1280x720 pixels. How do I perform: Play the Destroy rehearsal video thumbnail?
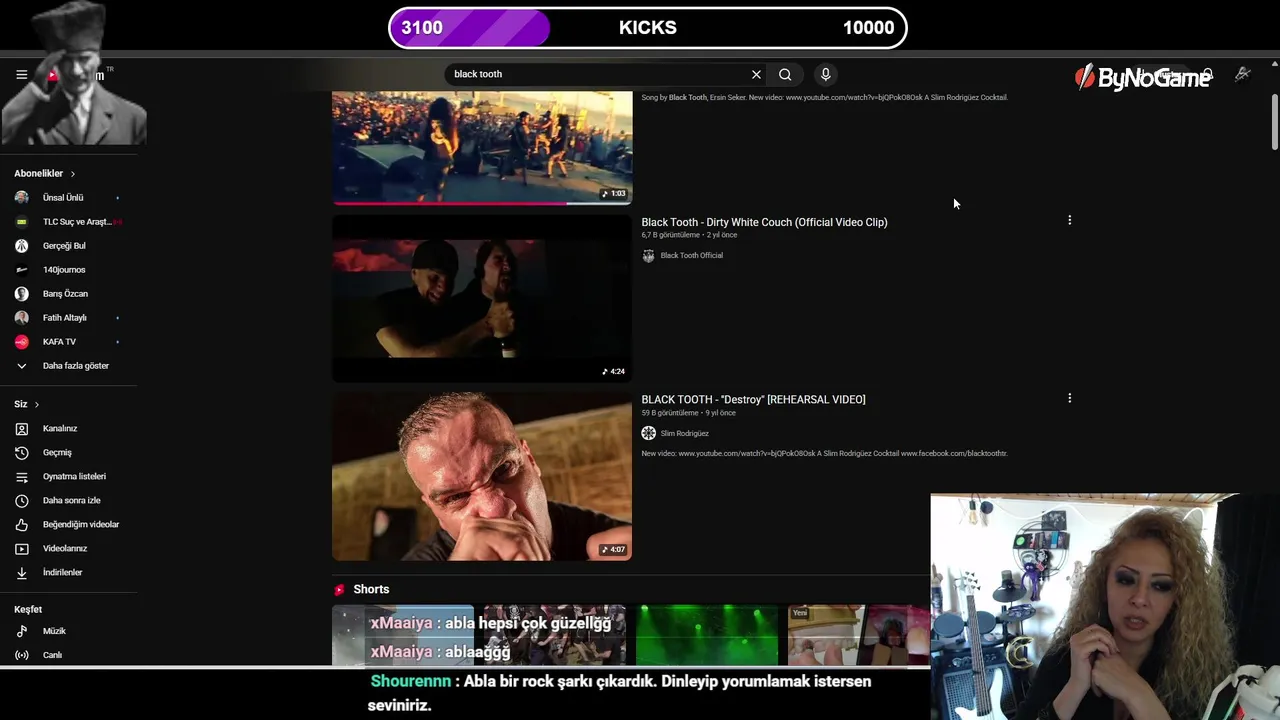pyautogui.click(x=482, y=476)
